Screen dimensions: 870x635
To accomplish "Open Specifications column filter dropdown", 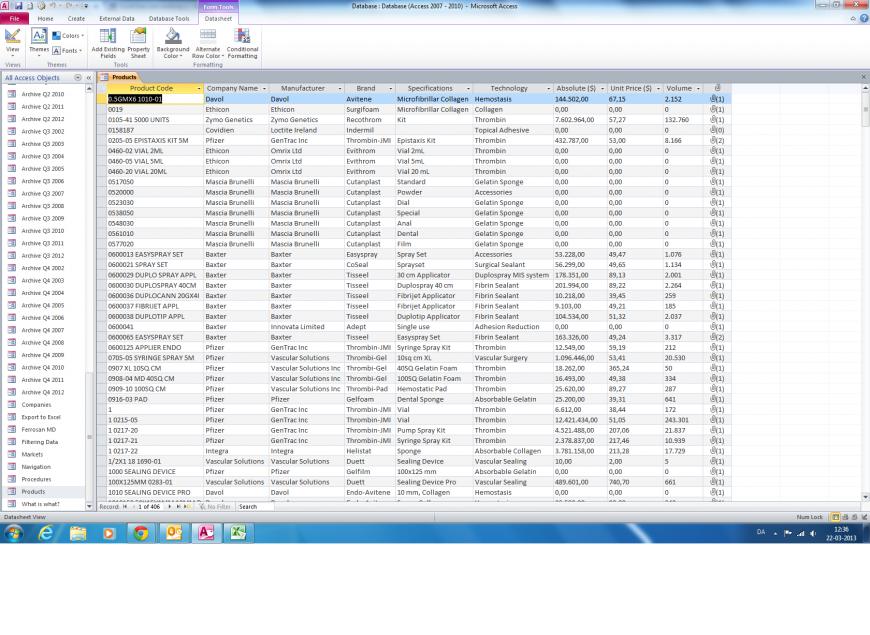I will [468, 89].
